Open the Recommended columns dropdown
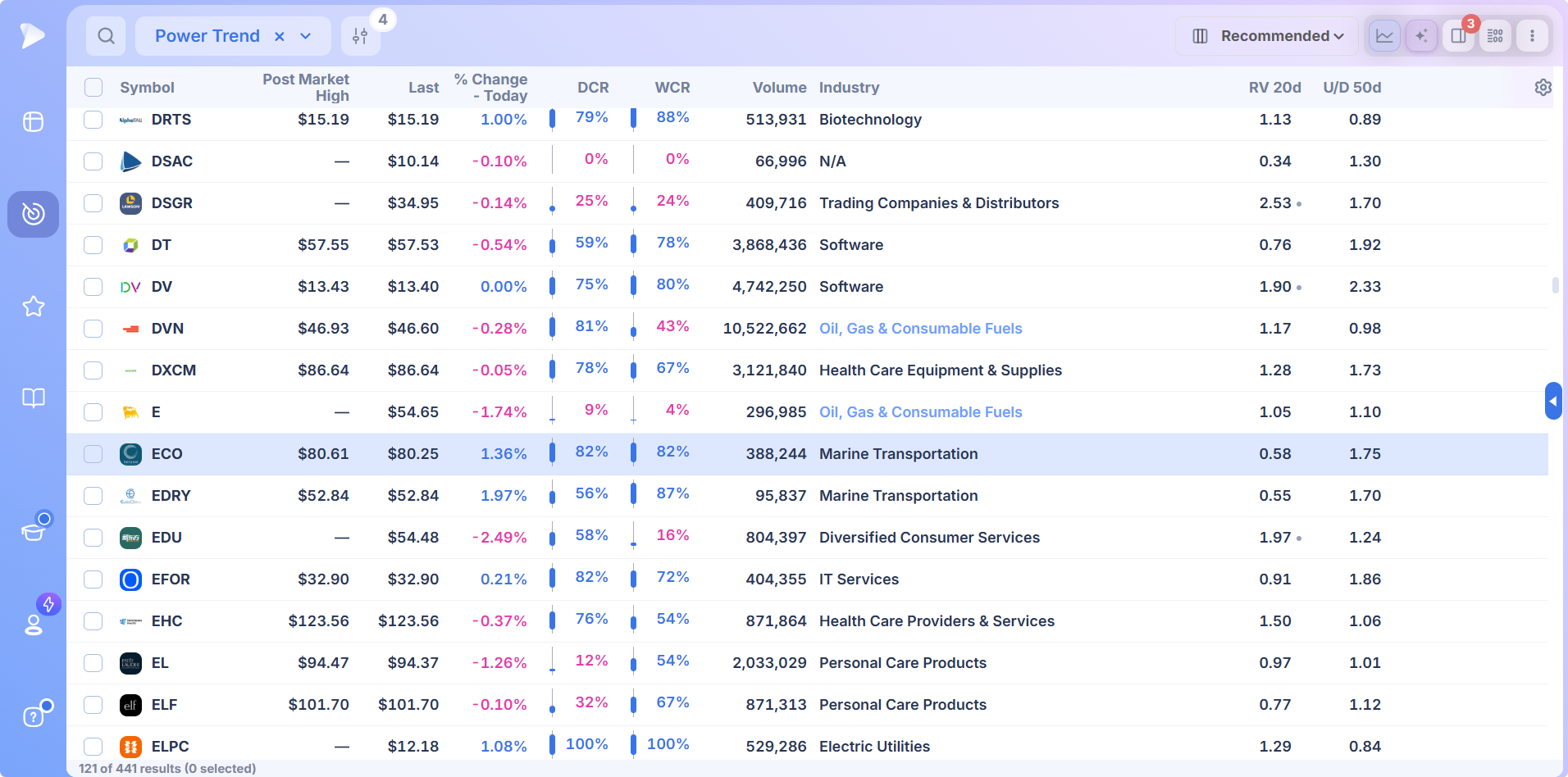1568x777 pixels. (1267, 36)
